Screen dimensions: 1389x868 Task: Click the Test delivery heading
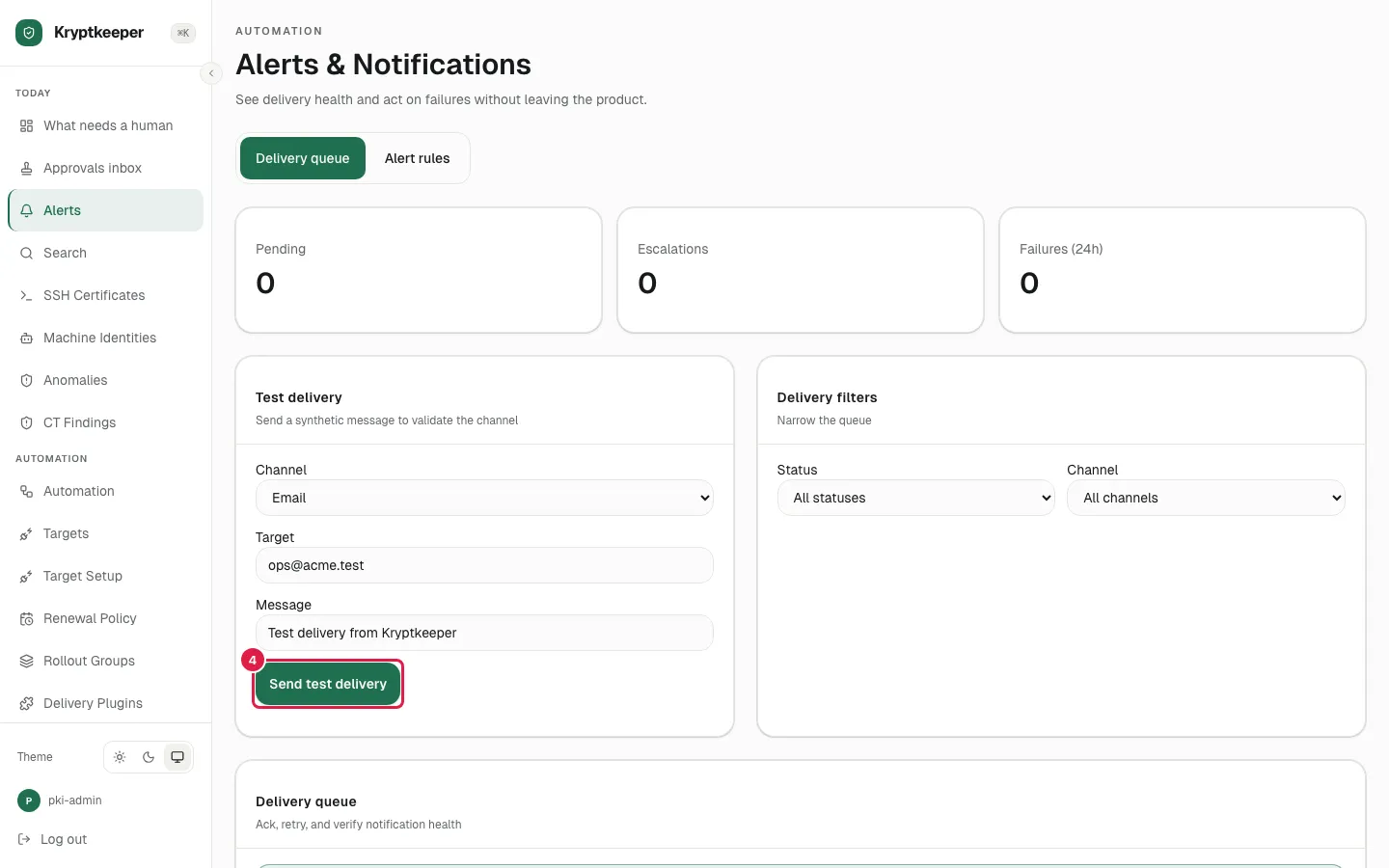pyautogui.click(x=299, y=397)
